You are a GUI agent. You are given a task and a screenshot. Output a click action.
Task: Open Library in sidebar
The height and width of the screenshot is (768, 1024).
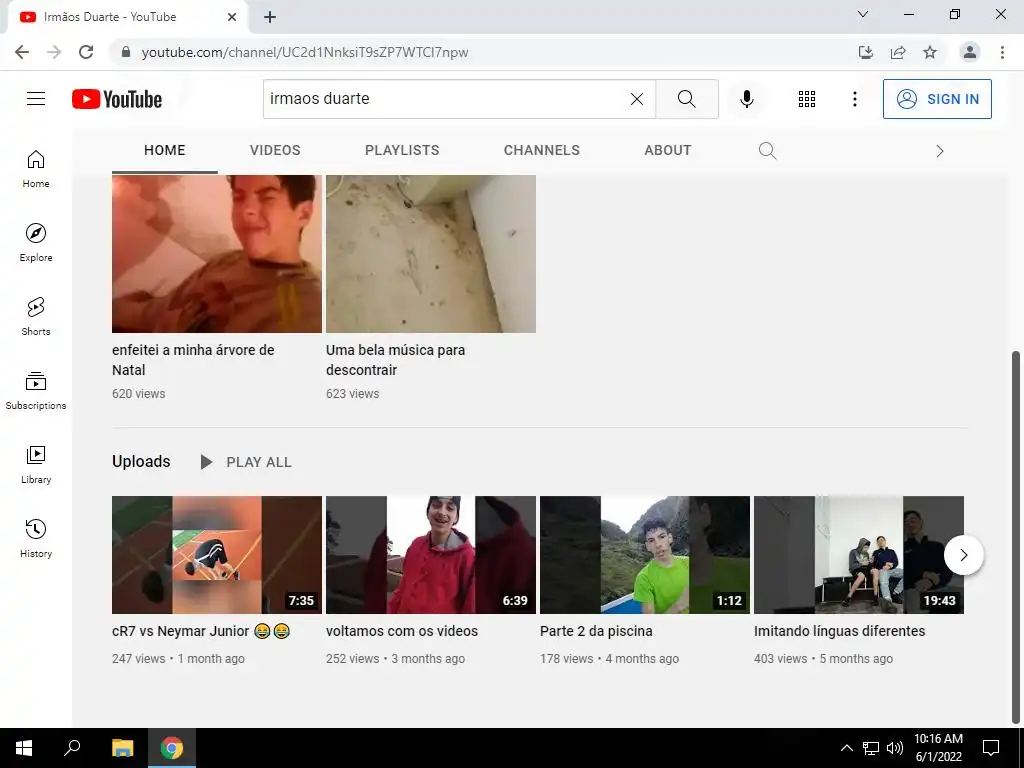pyautogui.click(x=36, y=464)
